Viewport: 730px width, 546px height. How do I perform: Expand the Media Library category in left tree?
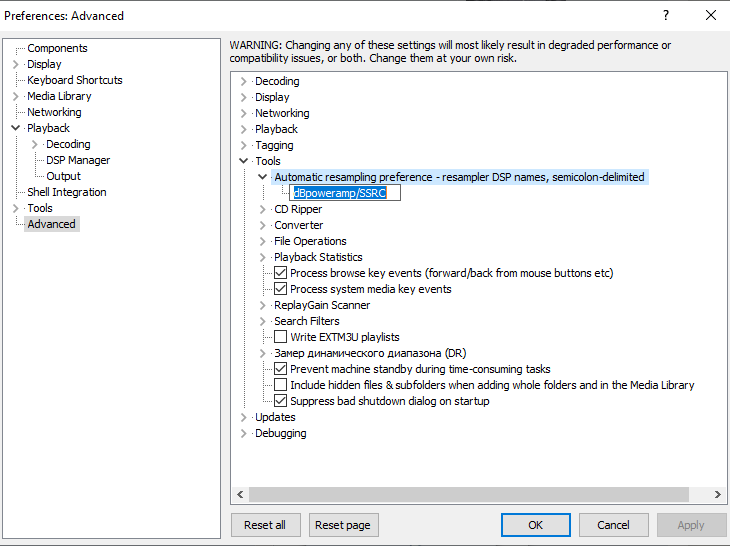pyautogui.click(x=15, y=96)
